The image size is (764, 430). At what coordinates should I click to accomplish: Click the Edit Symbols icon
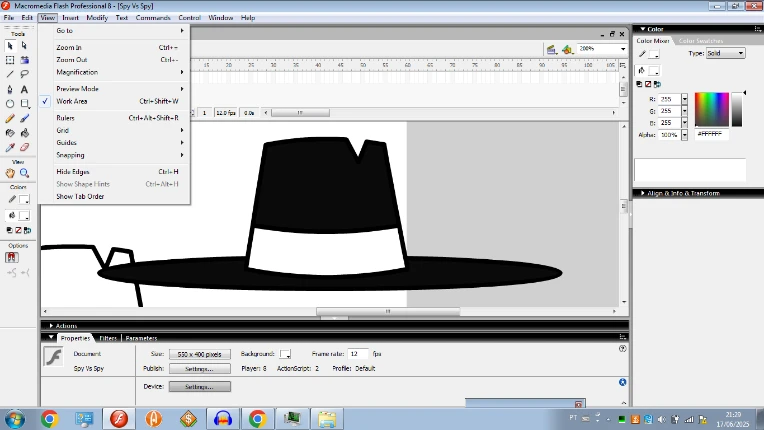(567, 49)
